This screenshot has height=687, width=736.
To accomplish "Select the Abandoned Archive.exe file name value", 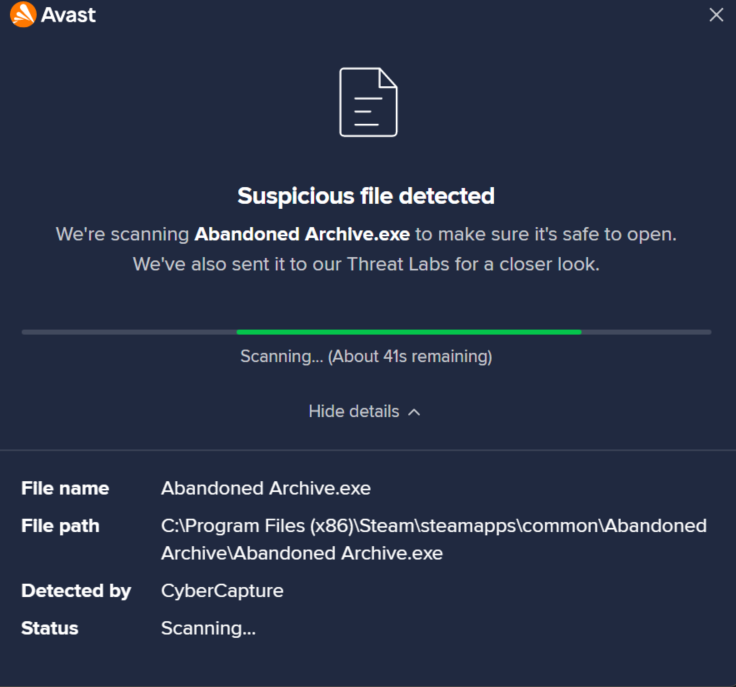I will [x=266, y=489].
